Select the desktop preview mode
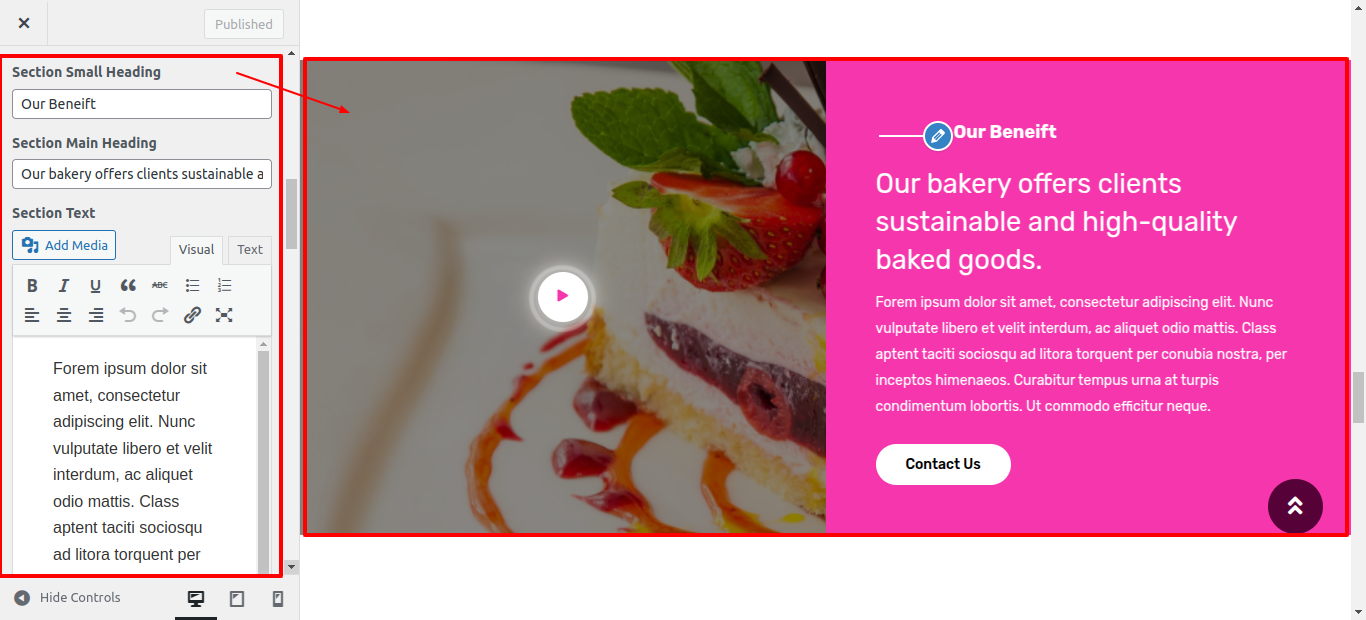This screenshot has height=620, width=1366. coord(196,599)
